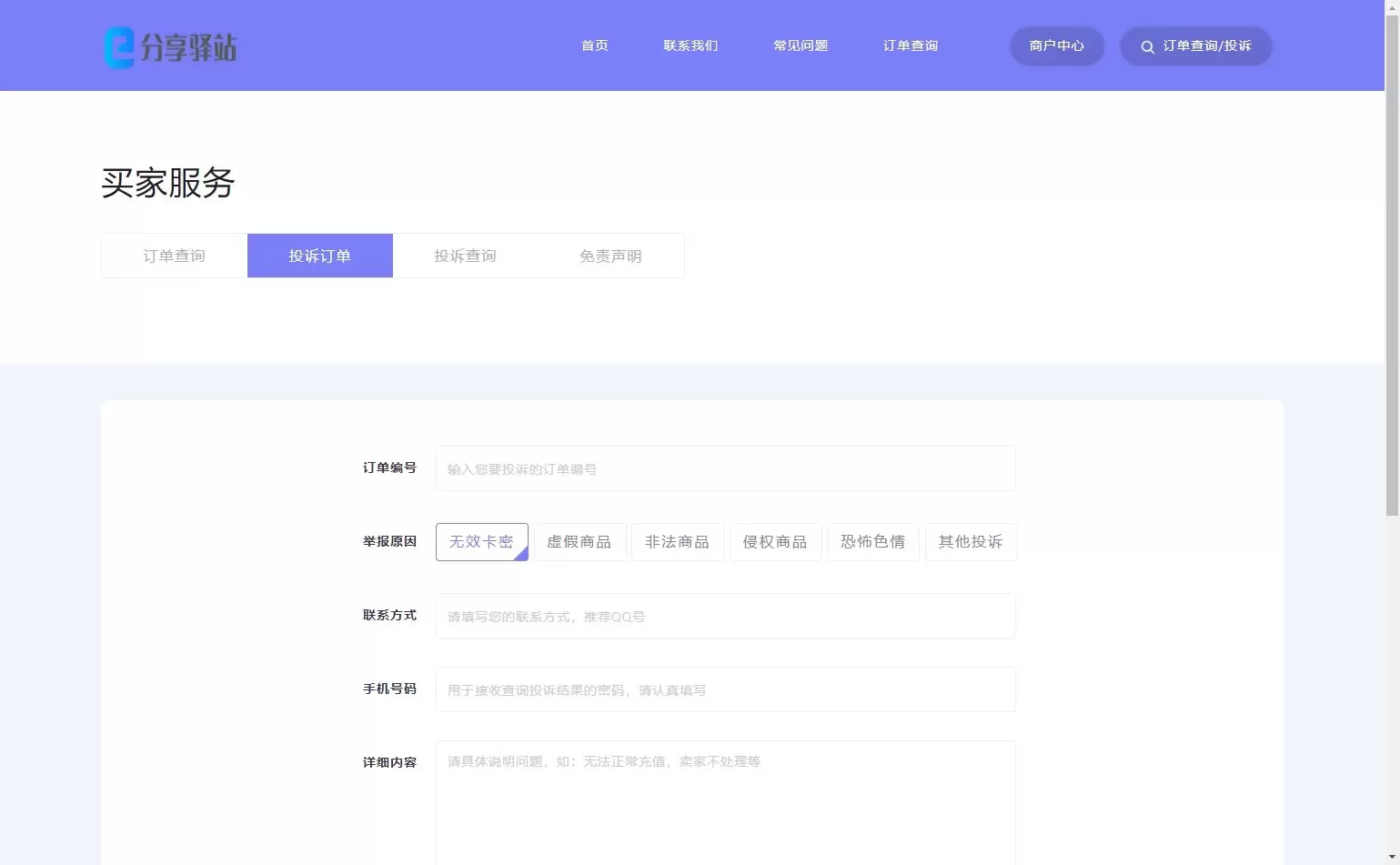
Task: Select 无效卡密 as the report reason
Action: click(482, 542)
